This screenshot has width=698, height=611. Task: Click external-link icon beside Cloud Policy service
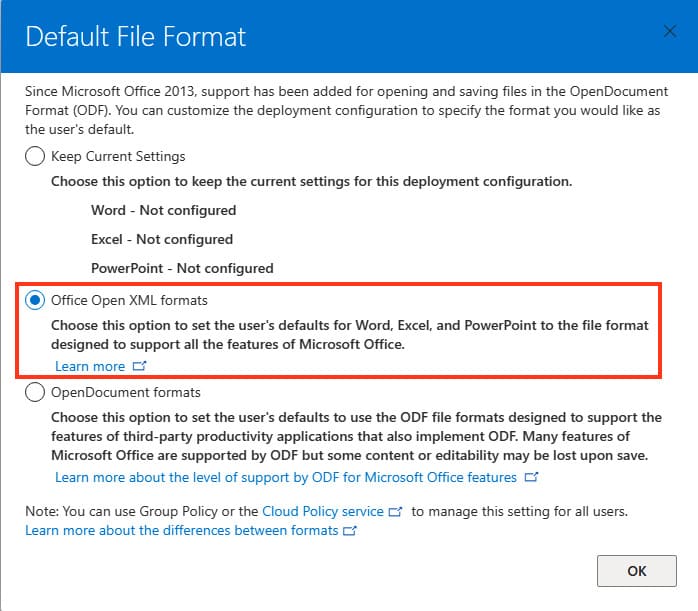coord(396,511)
